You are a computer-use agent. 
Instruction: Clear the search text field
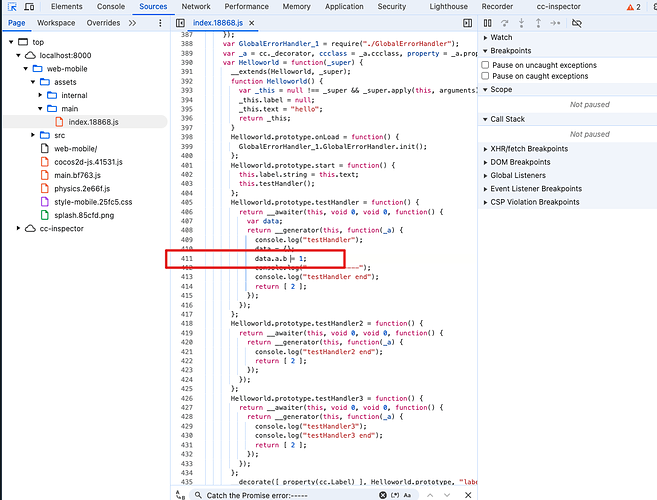tap(383, 495)
